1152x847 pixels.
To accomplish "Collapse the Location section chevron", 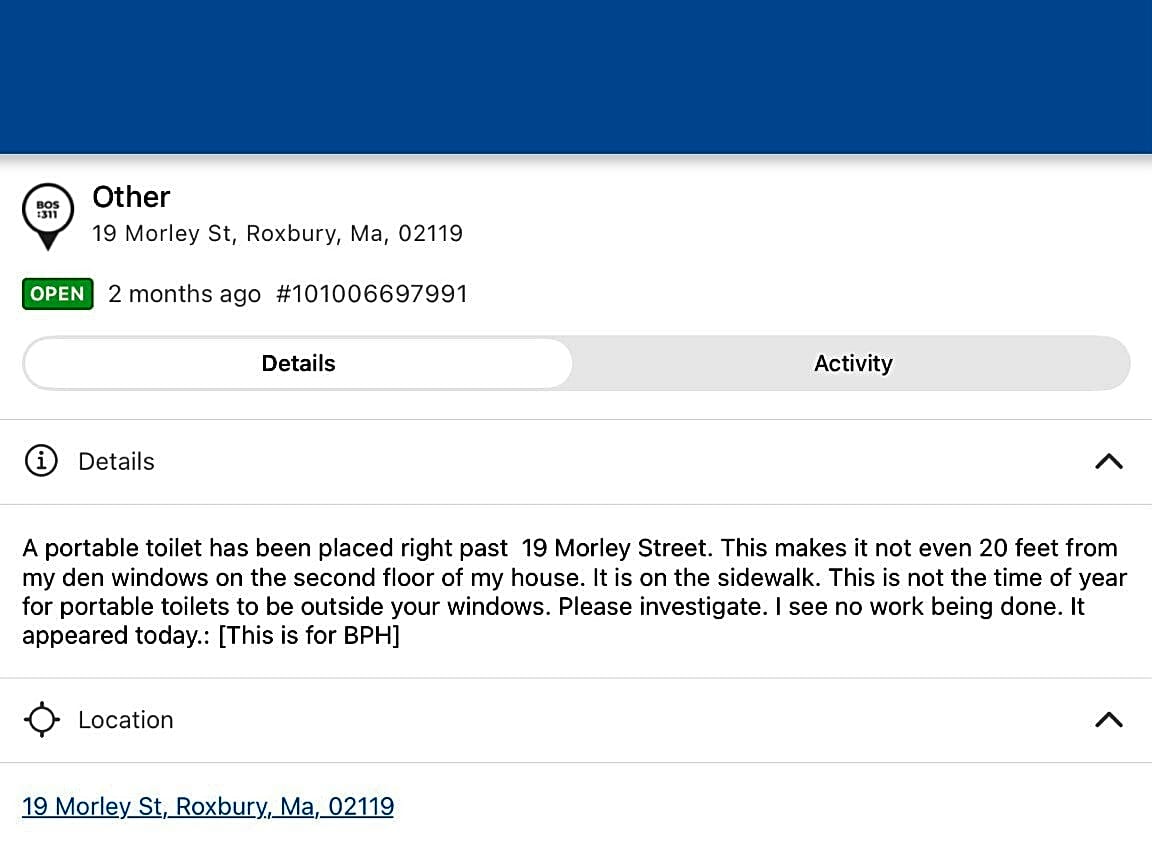I will click(x=1109, y=719).
